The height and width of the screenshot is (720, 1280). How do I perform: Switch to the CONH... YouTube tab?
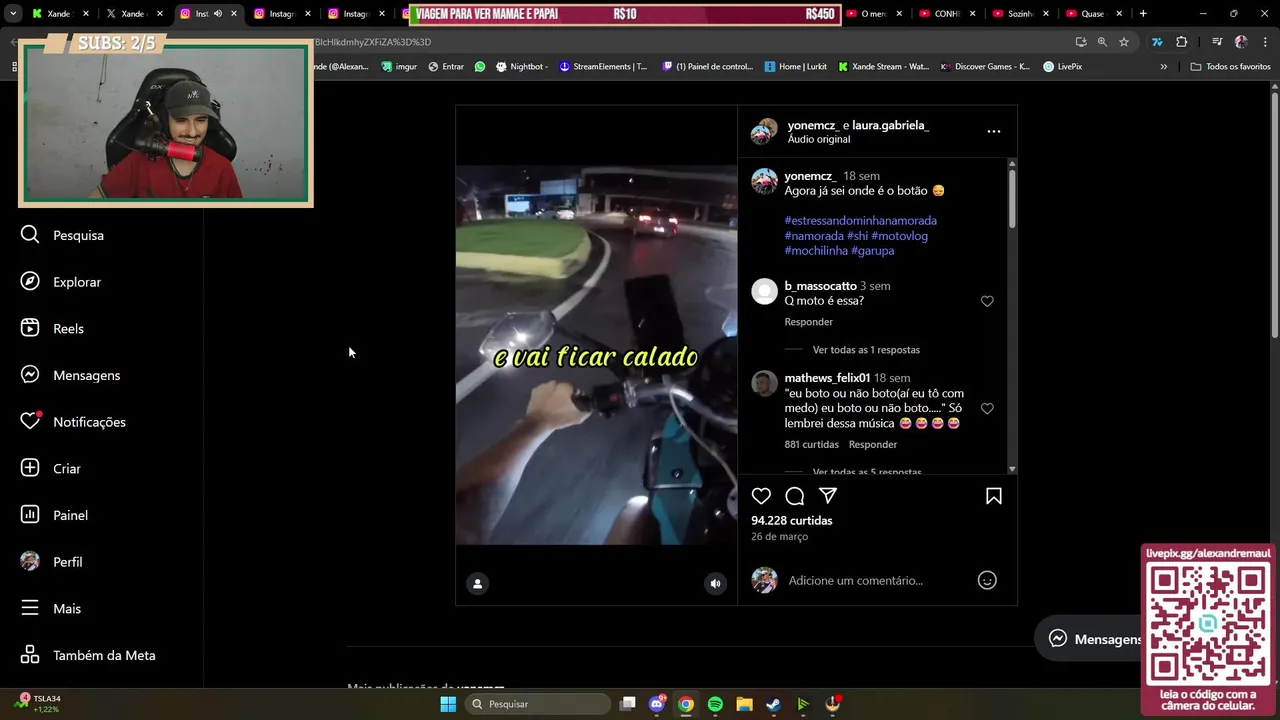(949, 14)
